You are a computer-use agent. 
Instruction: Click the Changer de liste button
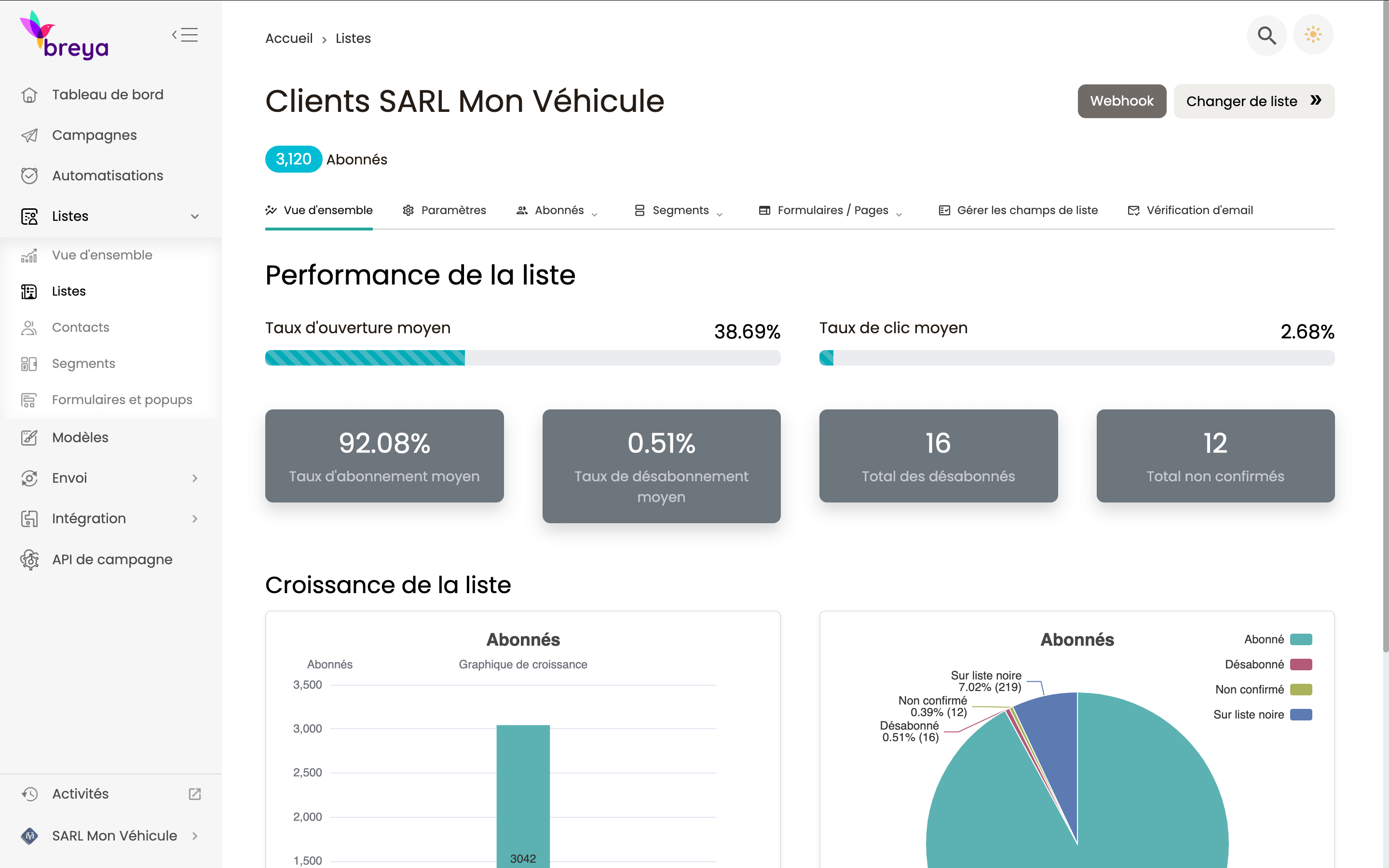pyautogui.click(x=1253, y=101)
